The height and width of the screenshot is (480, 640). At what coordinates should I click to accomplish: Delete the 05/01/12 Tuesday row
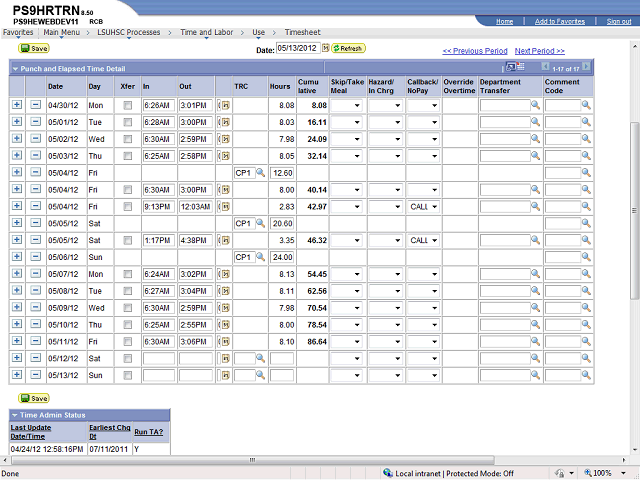click(35, 121)
